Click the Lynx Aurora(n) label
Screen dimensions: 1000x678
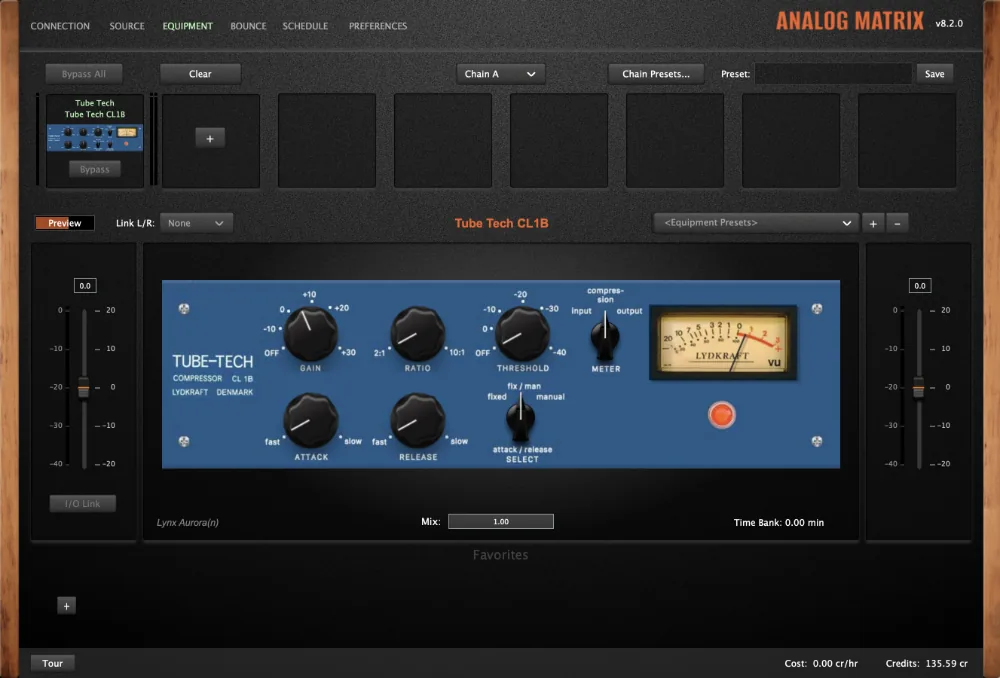(188, 522)
